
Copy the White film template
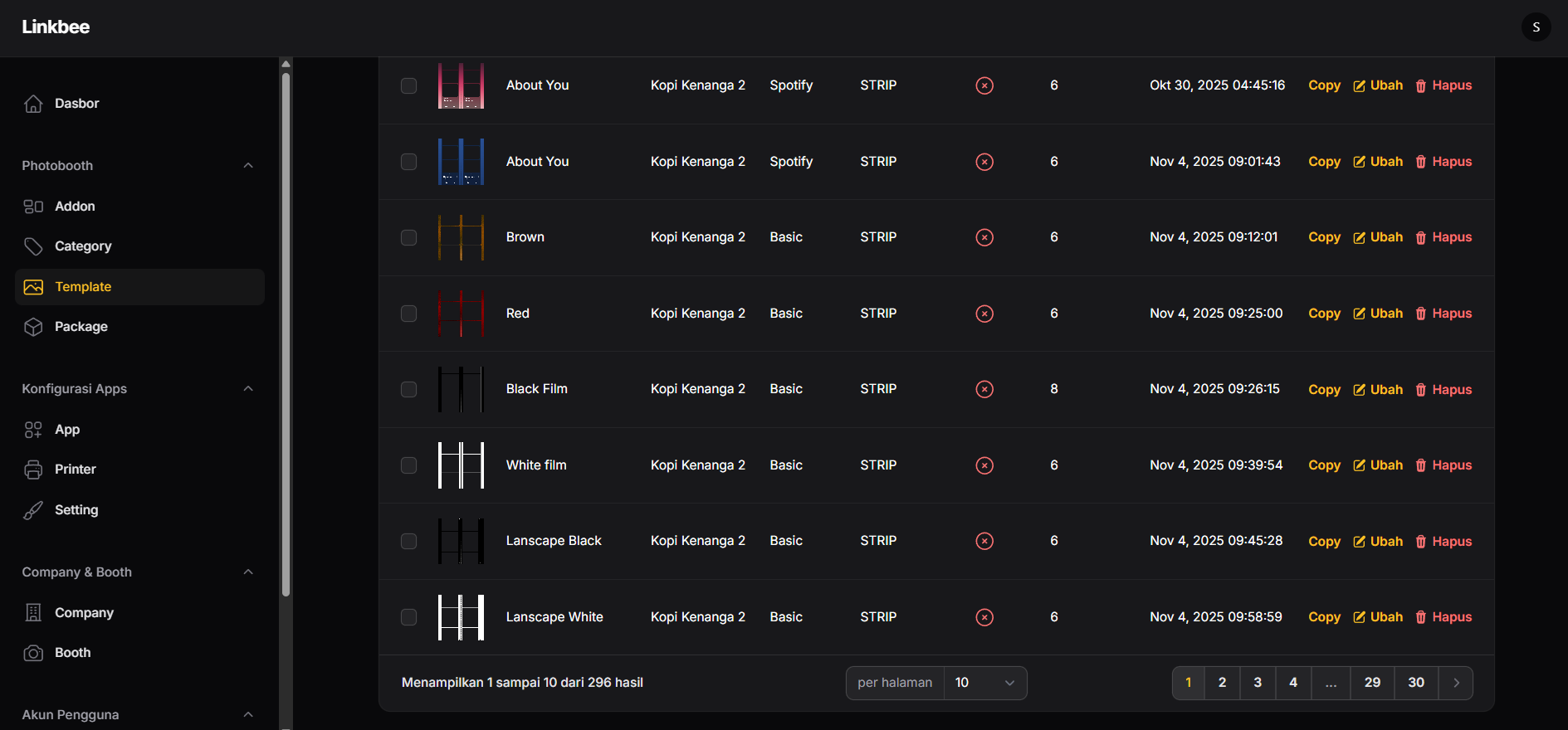coord(1324,465)
